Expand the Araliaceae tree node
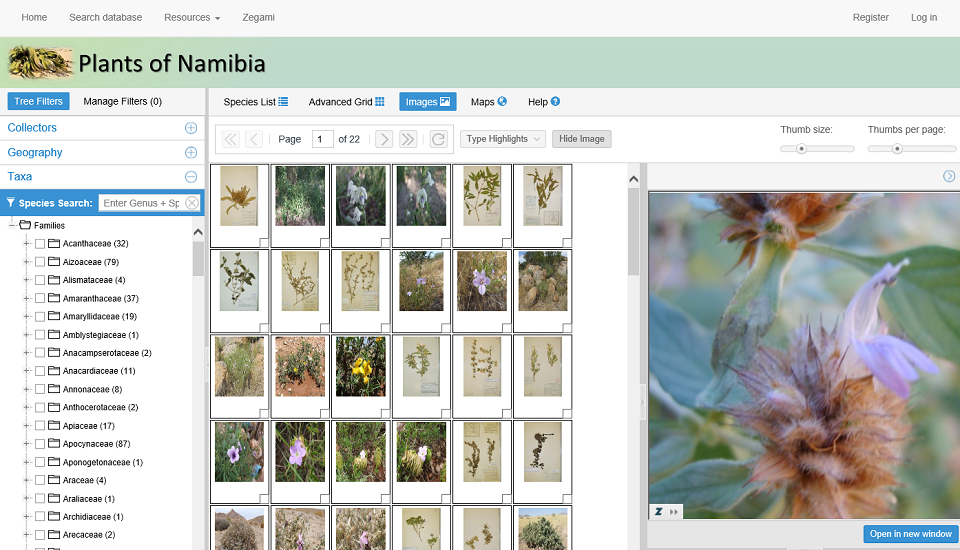The width and height of the screenshot is (960, 550). (x=26, y=498)
